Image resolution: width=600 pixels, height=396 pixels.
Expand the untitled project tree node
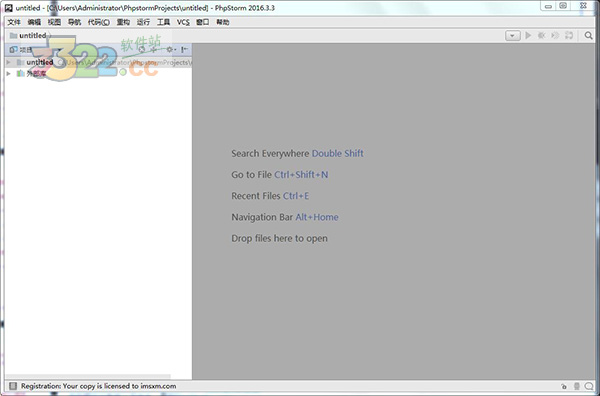8,62
